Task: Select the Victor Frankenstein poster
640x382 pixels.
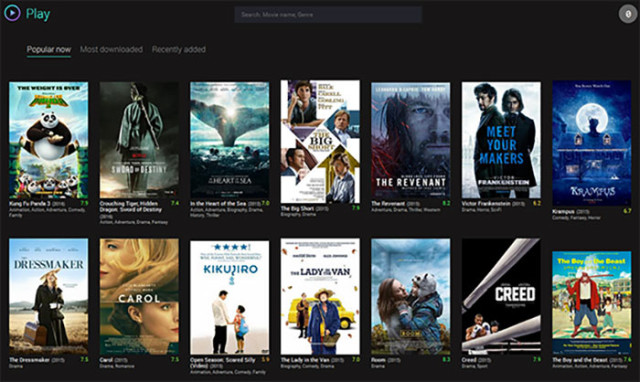Action: 501,140
